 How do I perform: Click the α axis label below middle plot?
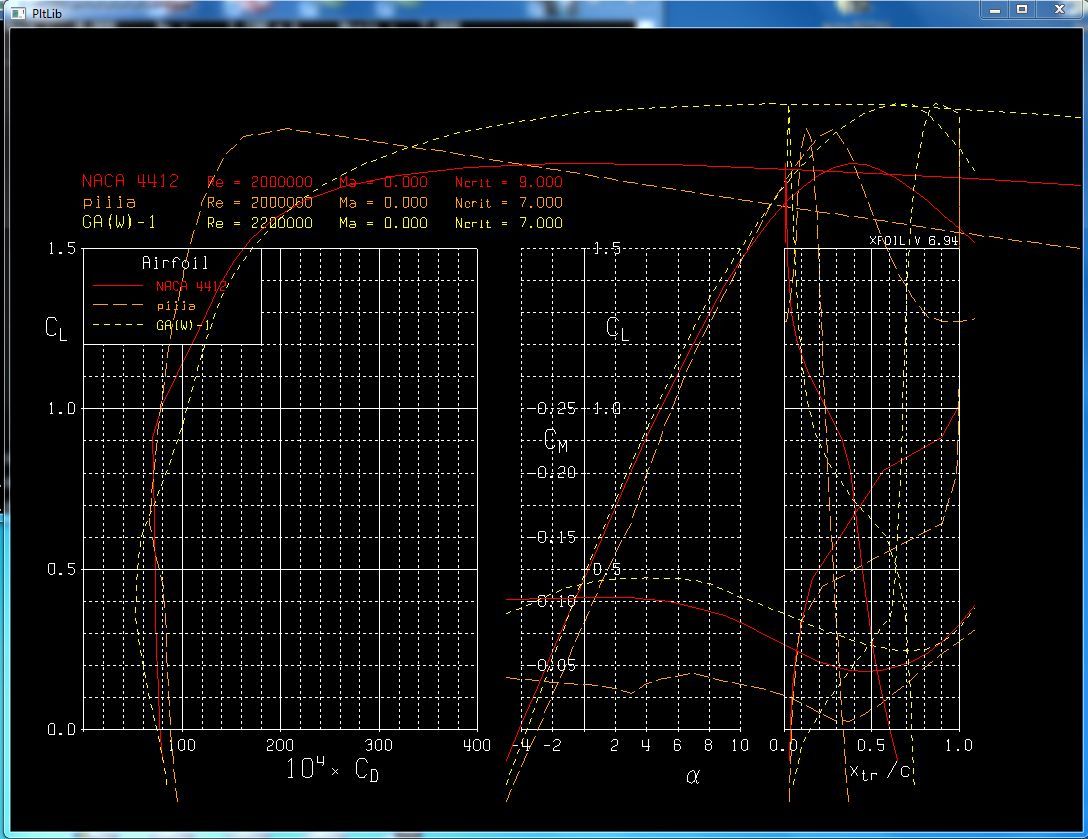pyautogui.click(x=693, y=775)
